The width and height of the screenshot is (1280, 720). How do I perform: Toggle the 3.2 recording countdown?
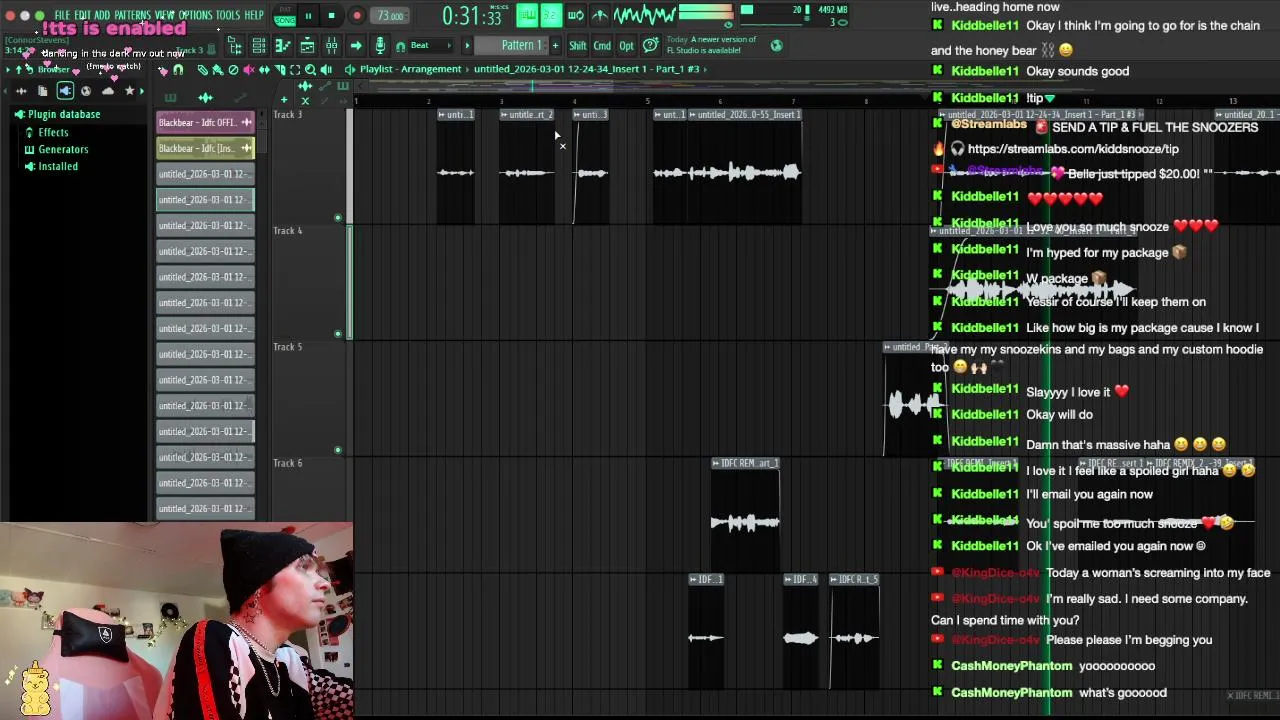tap(550, 15)
